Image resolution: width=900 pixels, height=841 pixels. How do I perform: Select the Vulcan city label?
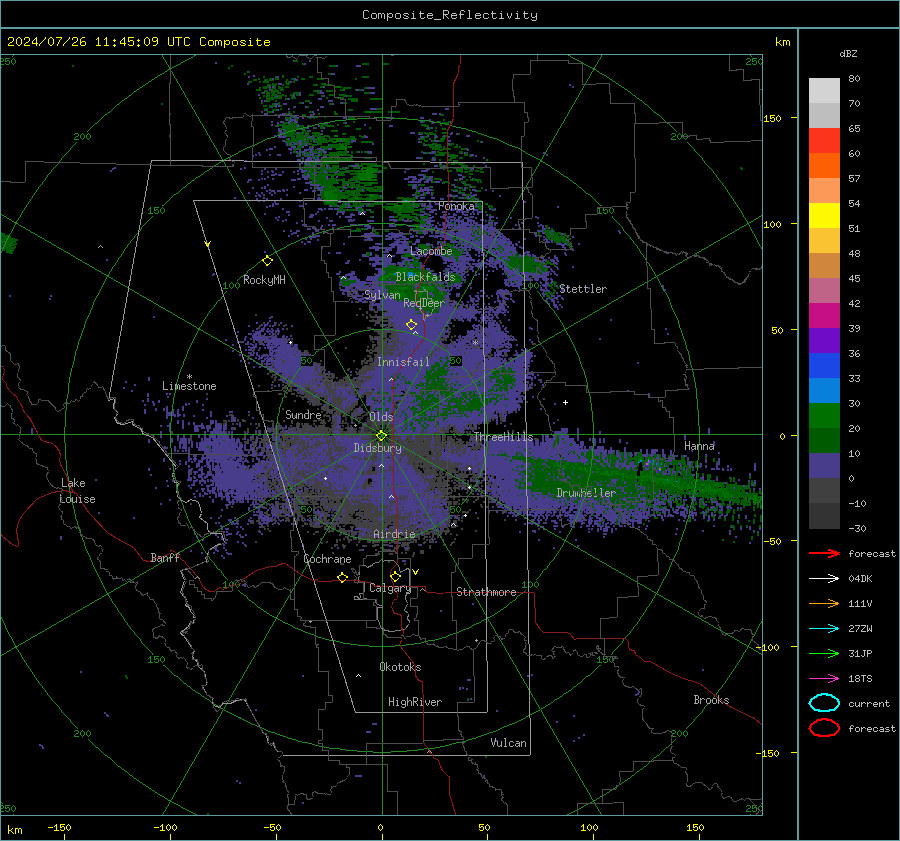click(508, 743)
